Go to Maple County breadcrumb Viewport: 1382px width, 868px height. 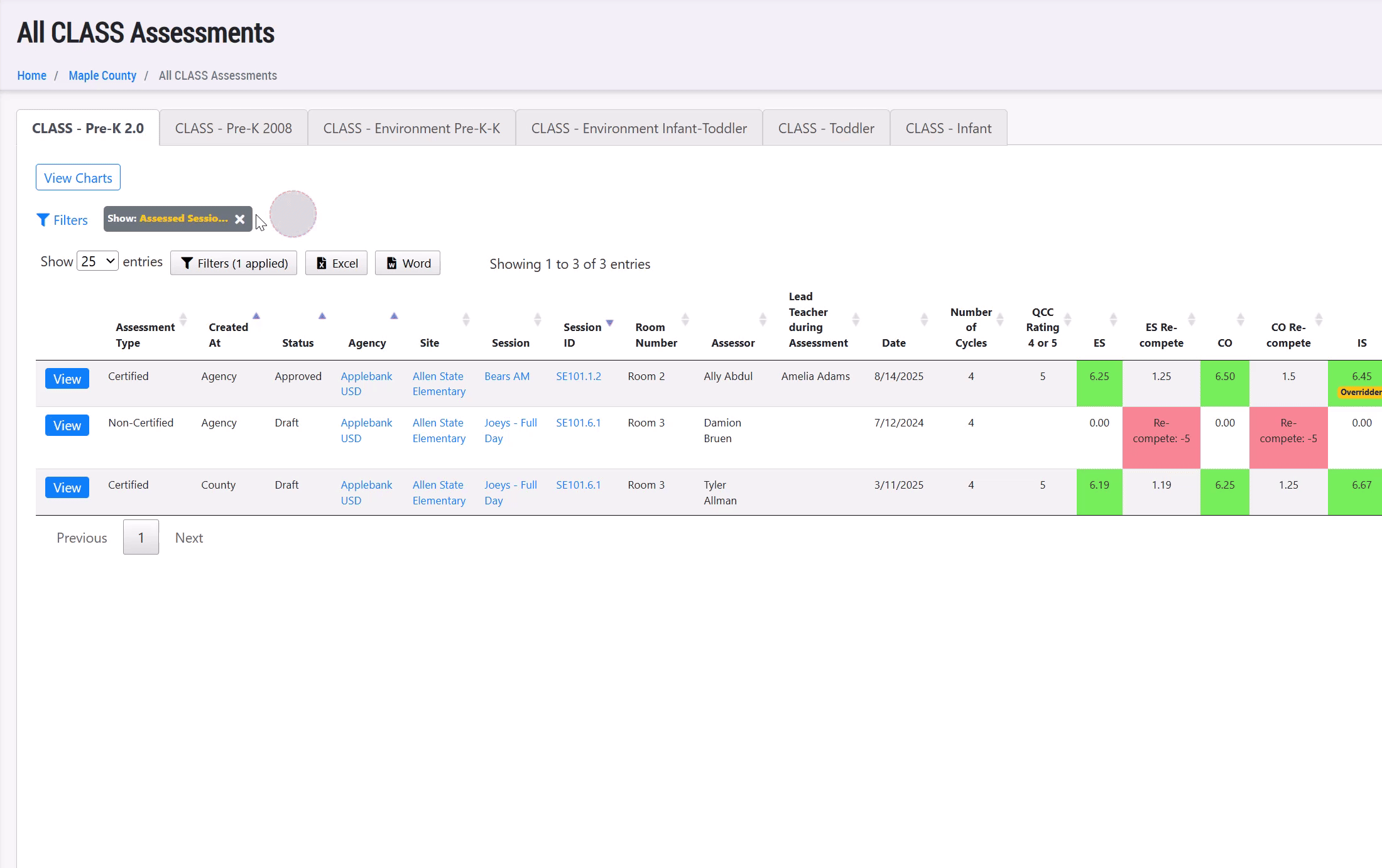pos(102,75)
